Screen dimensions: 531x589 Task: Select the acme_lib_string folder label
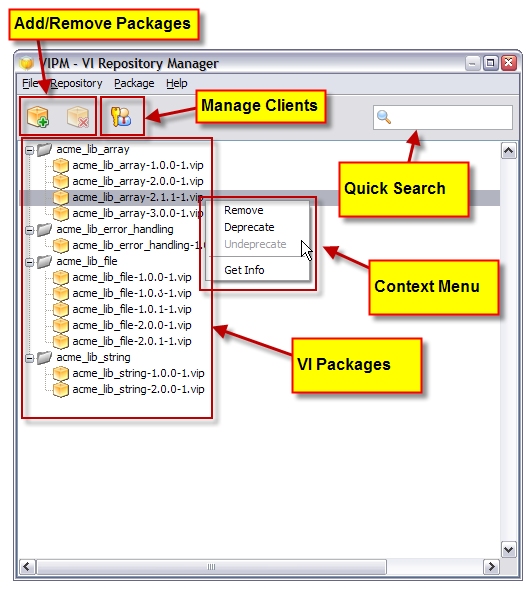(93, 358)
